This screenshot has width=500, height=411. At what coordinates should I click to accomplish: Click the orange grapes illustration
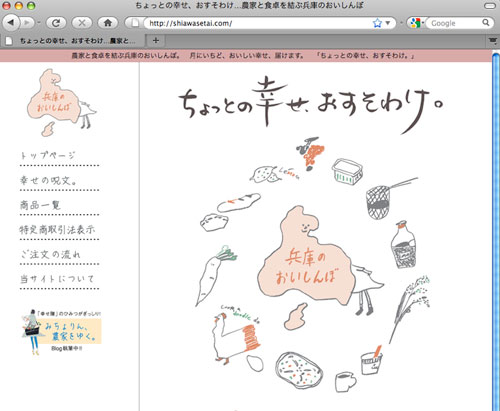tap(310, 153)
